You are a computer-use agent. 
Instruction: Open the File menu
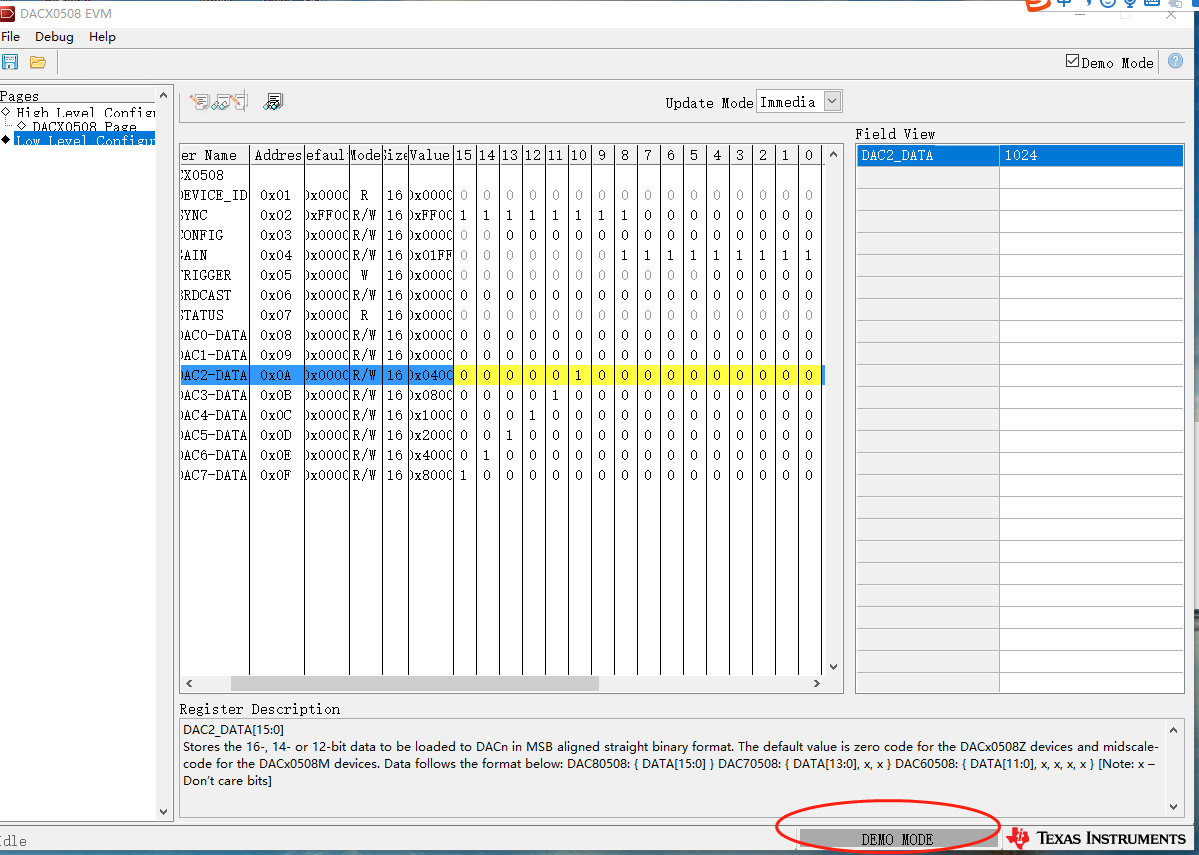[x=11, y=37]
